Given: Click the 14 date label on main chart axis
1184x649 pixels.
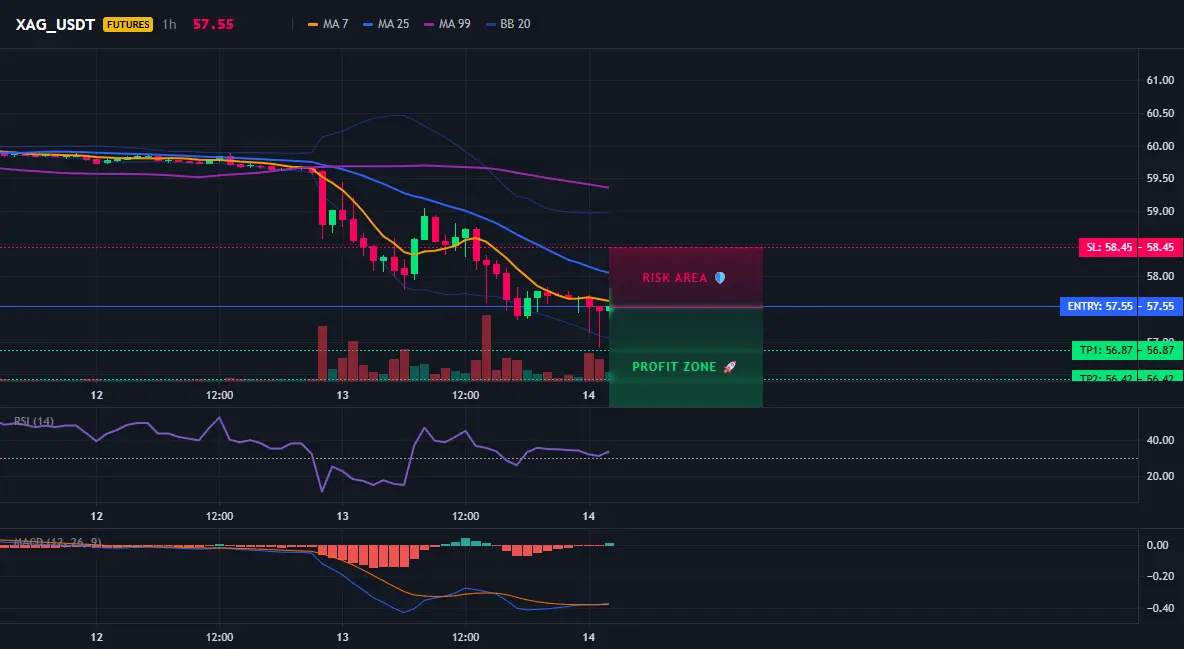Looking at the screenshot, I should pos(589,395).
